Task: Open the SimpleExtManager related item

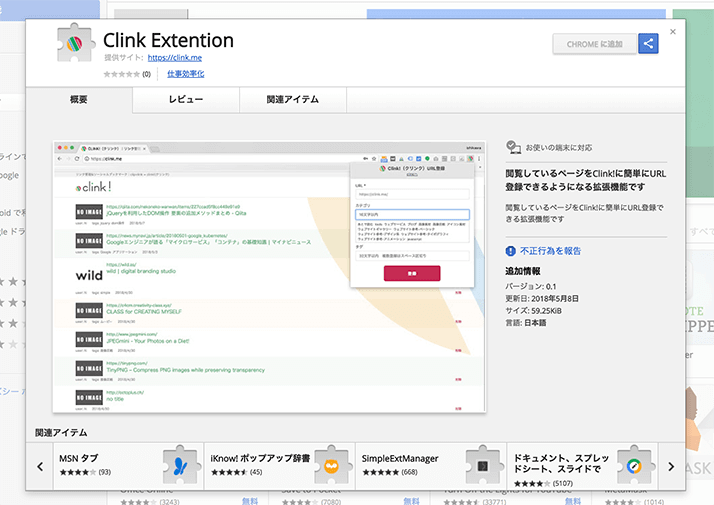Action: pyautogui.click(x=431, y=466)
